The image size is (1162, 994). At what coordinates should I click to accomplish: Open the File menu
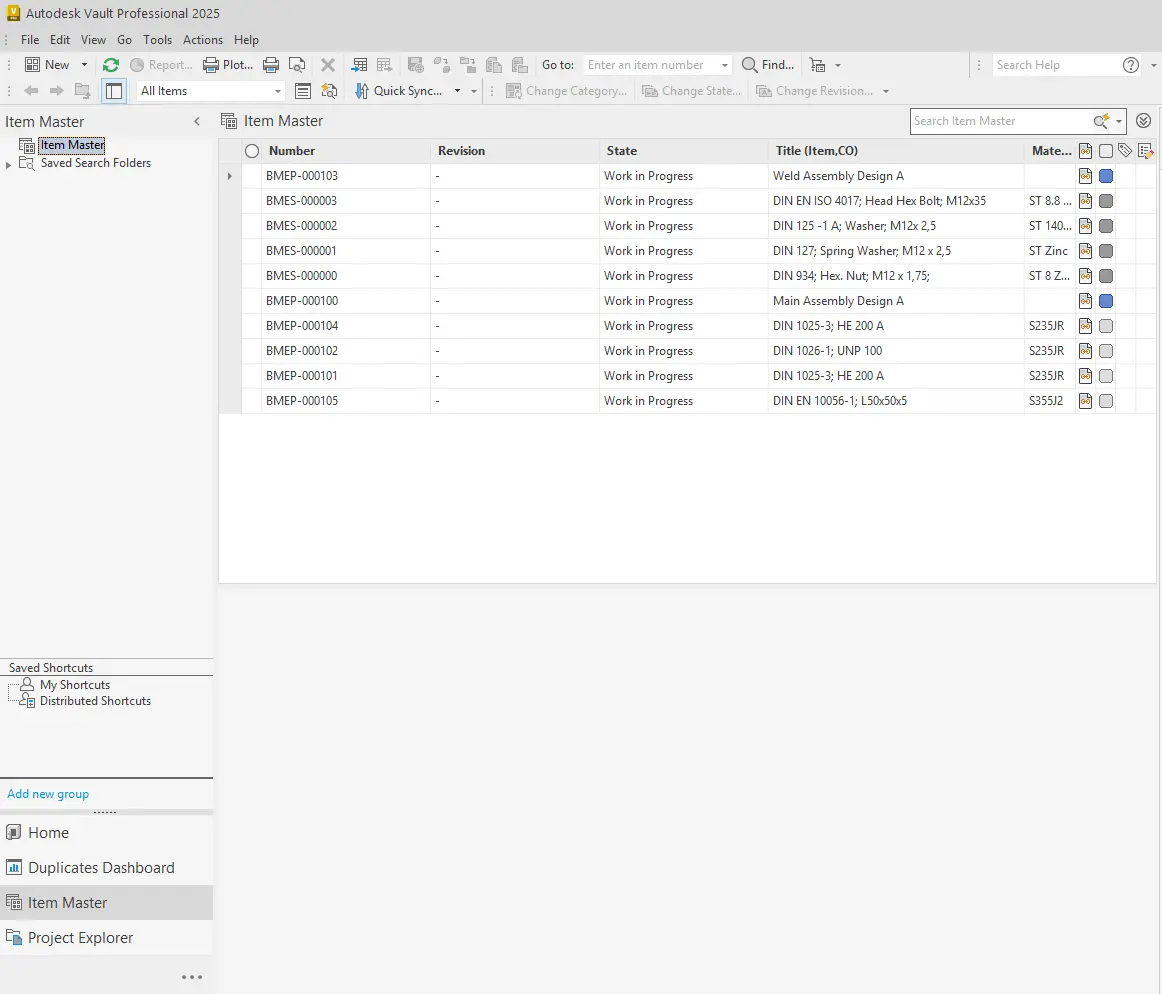(30, 40)
